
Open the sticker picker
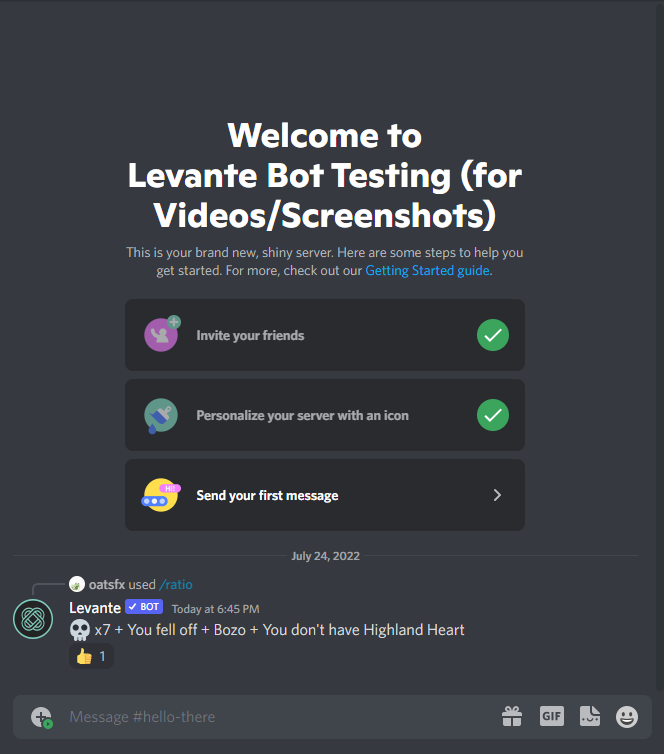pos(589,716)
